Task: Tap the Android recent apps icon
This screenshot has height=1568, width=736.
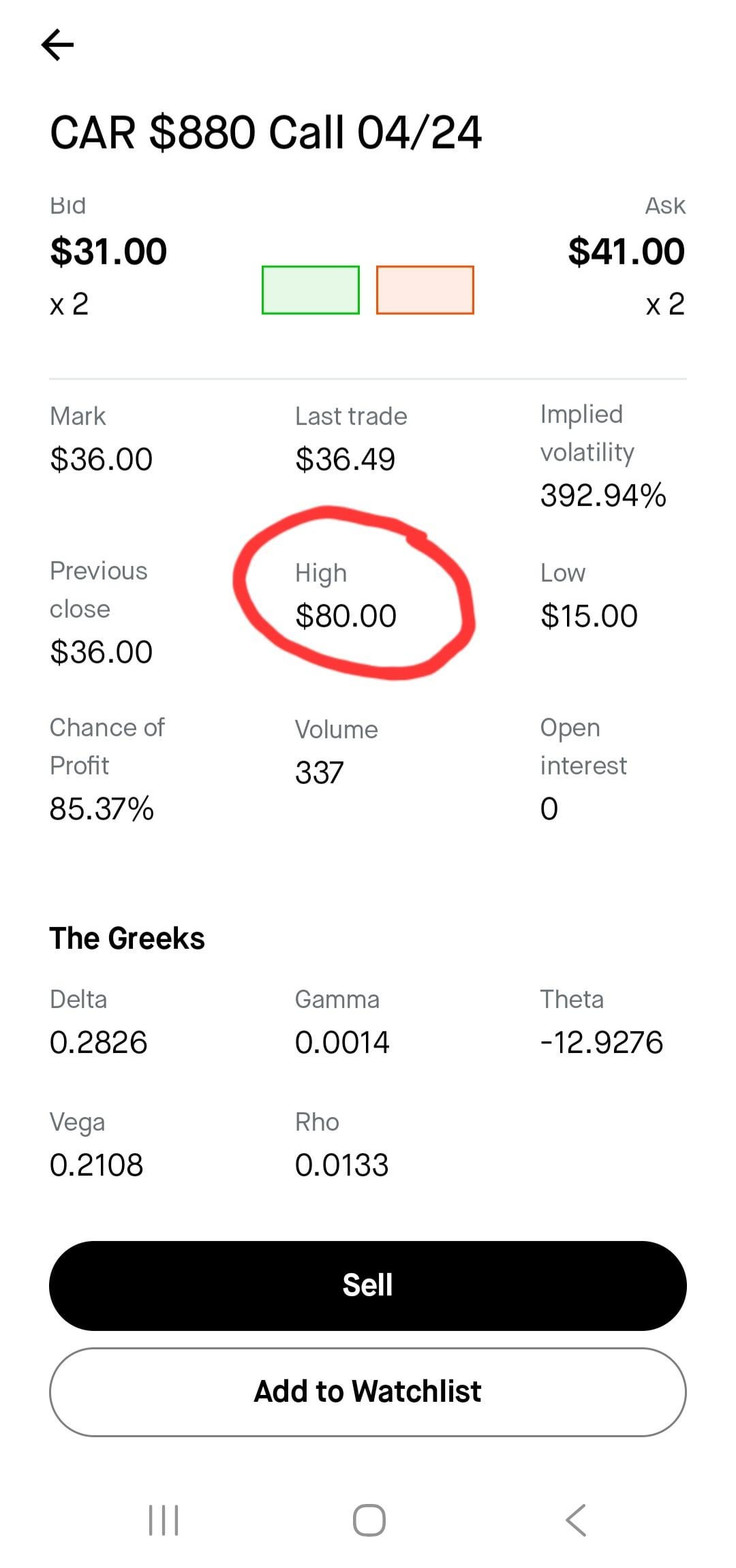Action: 164,1520
